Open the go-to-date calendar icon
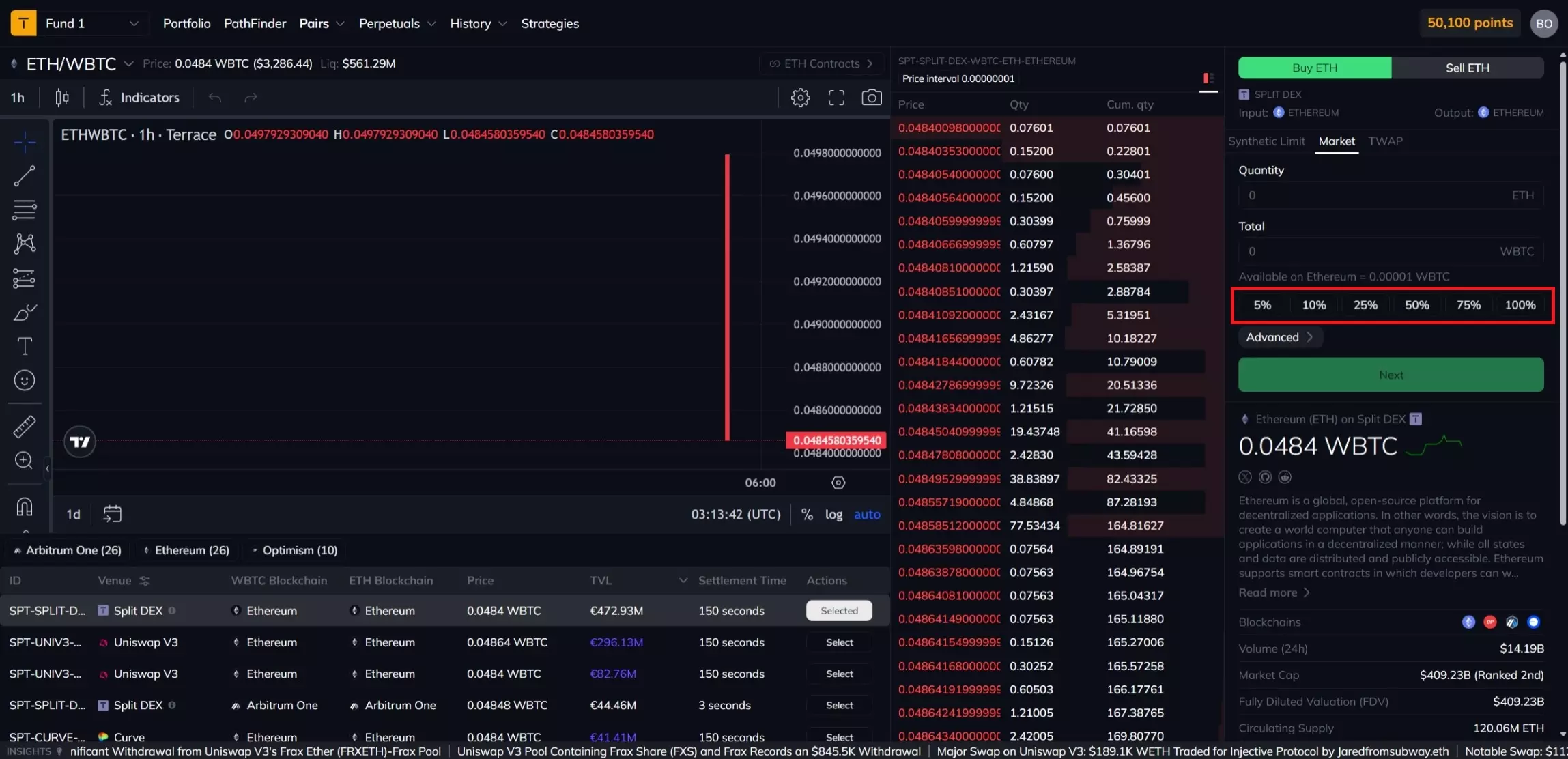This screenshot has height=759, width=1568. pos(113,514)
